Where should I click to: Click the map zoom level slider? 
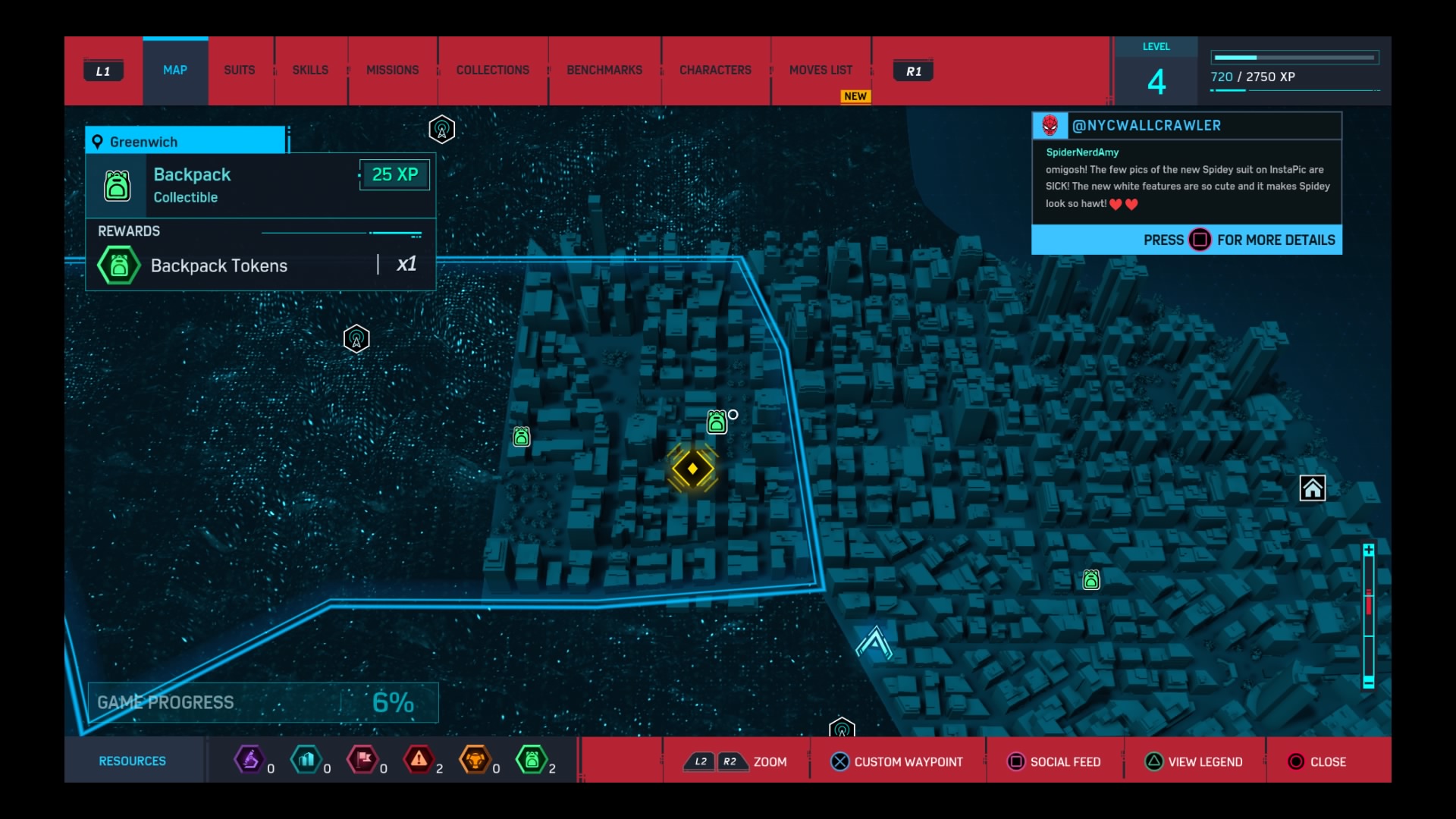coord(1369,617)
